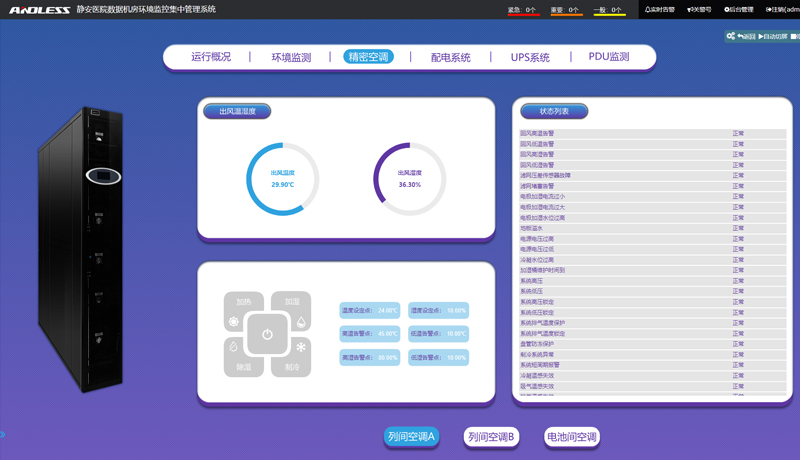Select the 配电系统 tab
This screenshot has height=460, width=800.
click(450, 57)
